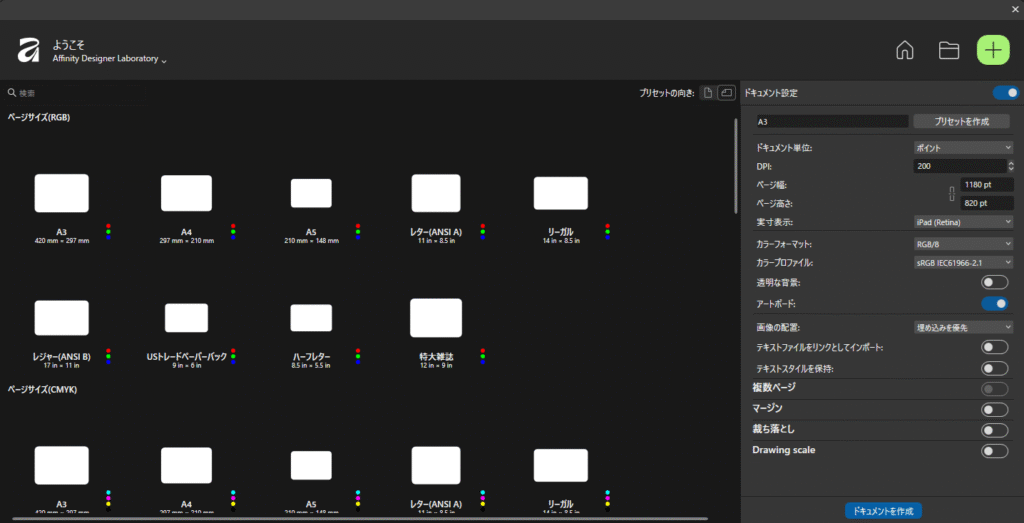Click the page width/height link icon
The height and width of the screenshot is (523, 1024).
coord(951,194)
